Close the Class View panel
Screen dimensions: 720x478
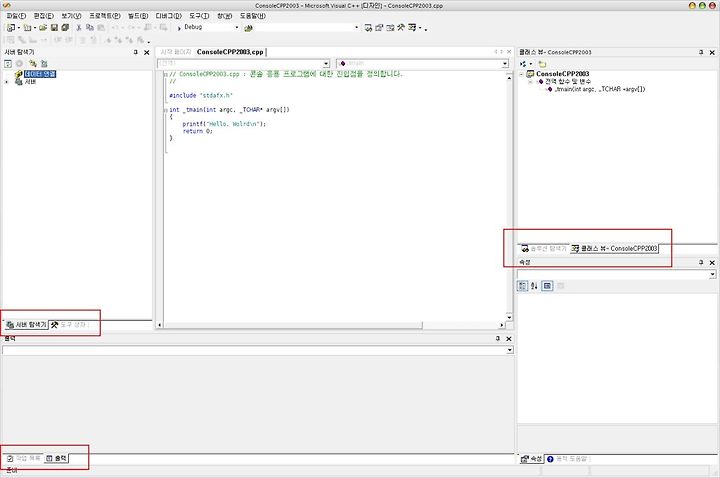click(712, 52)
